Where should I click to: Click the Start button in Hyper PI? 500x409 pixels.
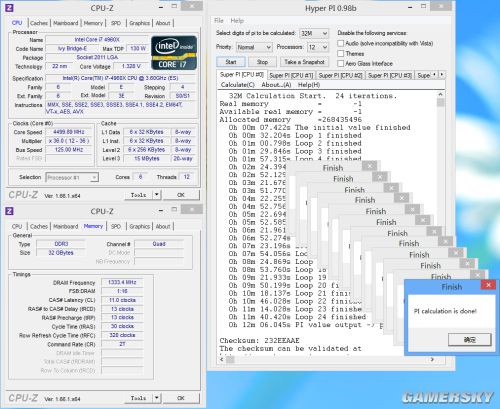pyautogui.click(x=231, y=62)
